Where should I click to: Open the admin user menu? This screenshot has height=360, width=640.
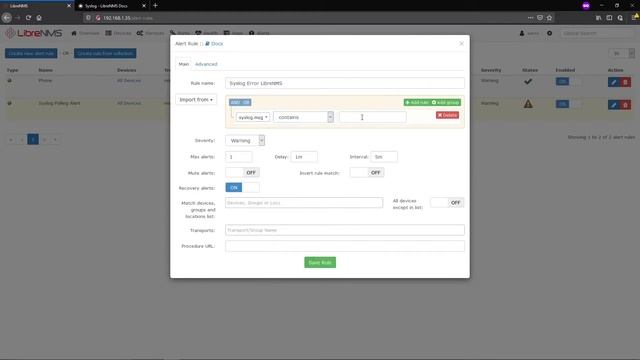[x=529, y=33]
